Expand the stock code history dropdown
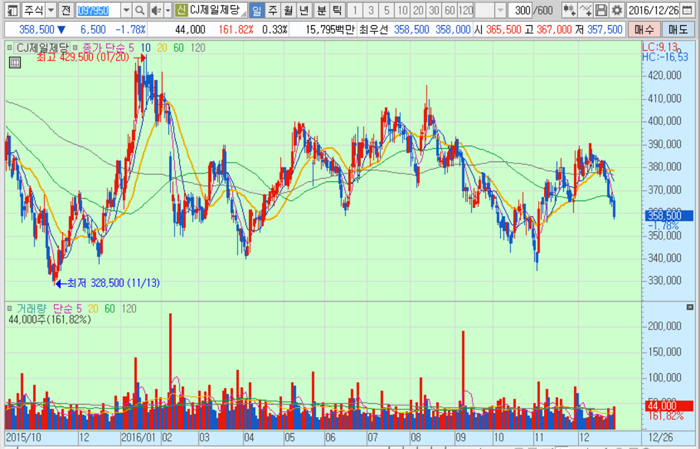Image resolution: width=700 pixels, height=449 pixels. [126, 10]
